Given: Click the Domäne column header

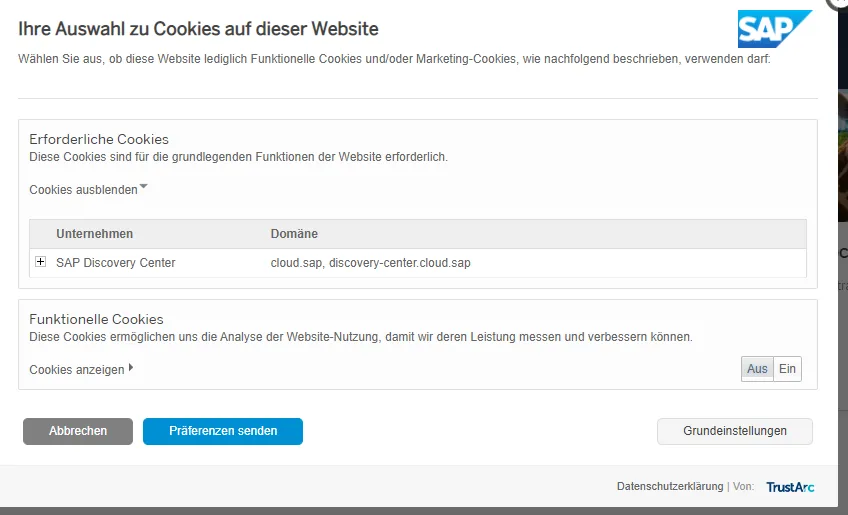Looking at the screenshot, I should pos(294,234).
